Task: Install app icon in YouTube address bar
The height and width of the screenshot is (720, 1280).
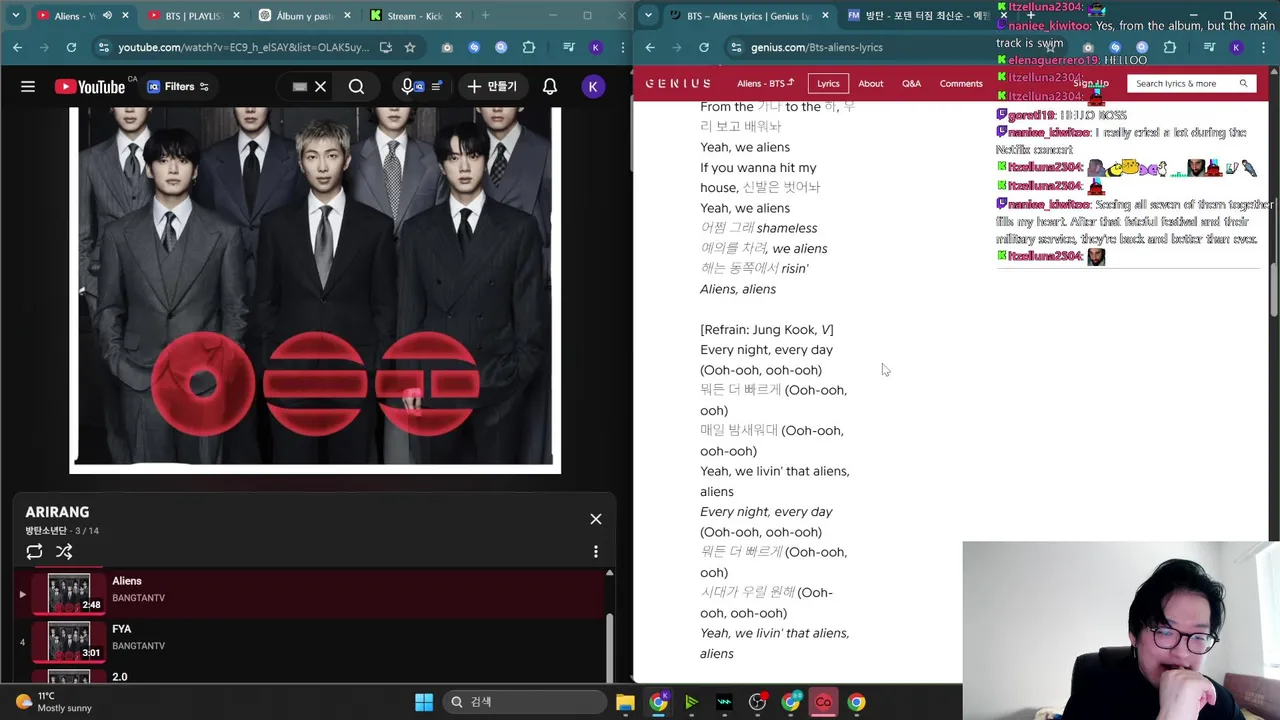Action: coord(386,47)
